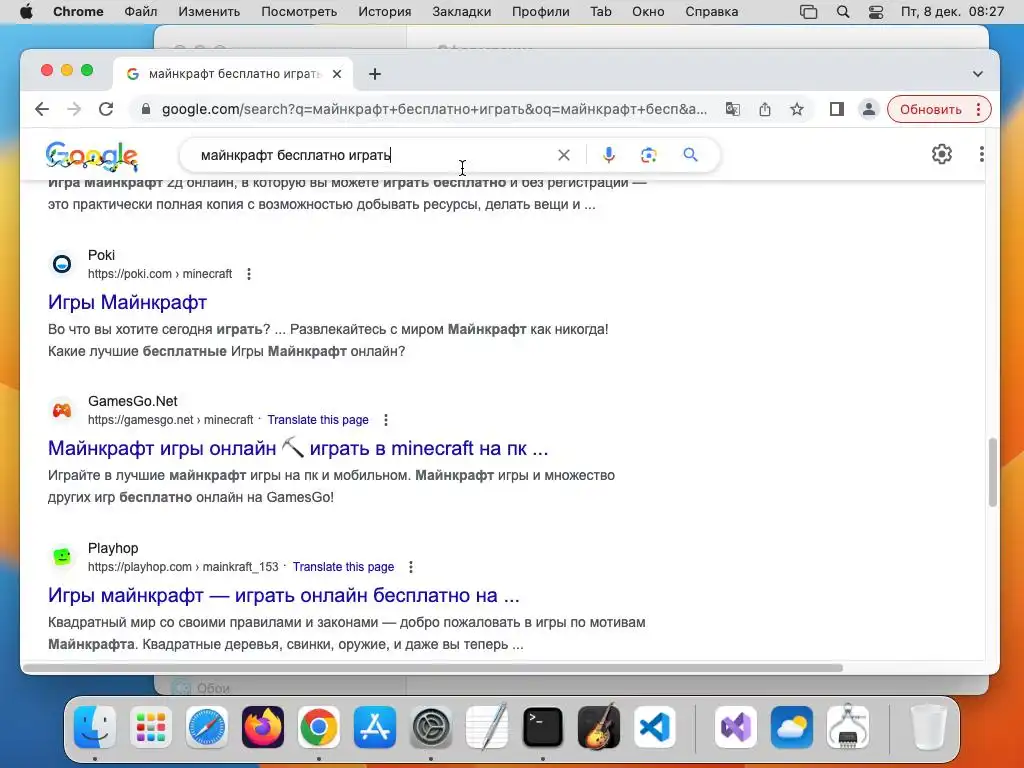Open the Справка menu

pyautogui.click(x=711, y=12)
